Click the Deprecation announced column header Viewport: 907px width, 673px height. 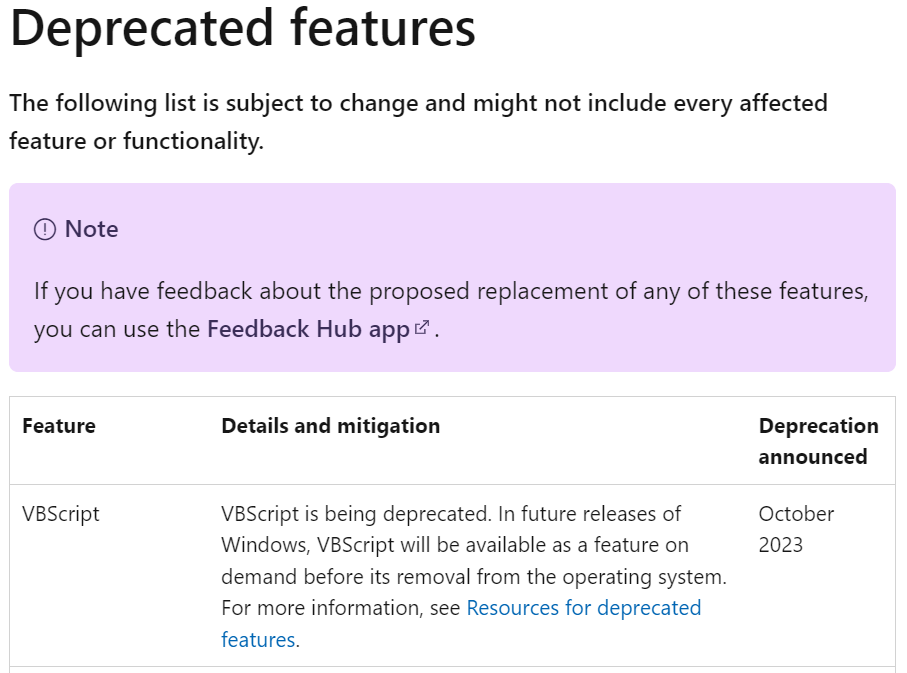(818, 441)
